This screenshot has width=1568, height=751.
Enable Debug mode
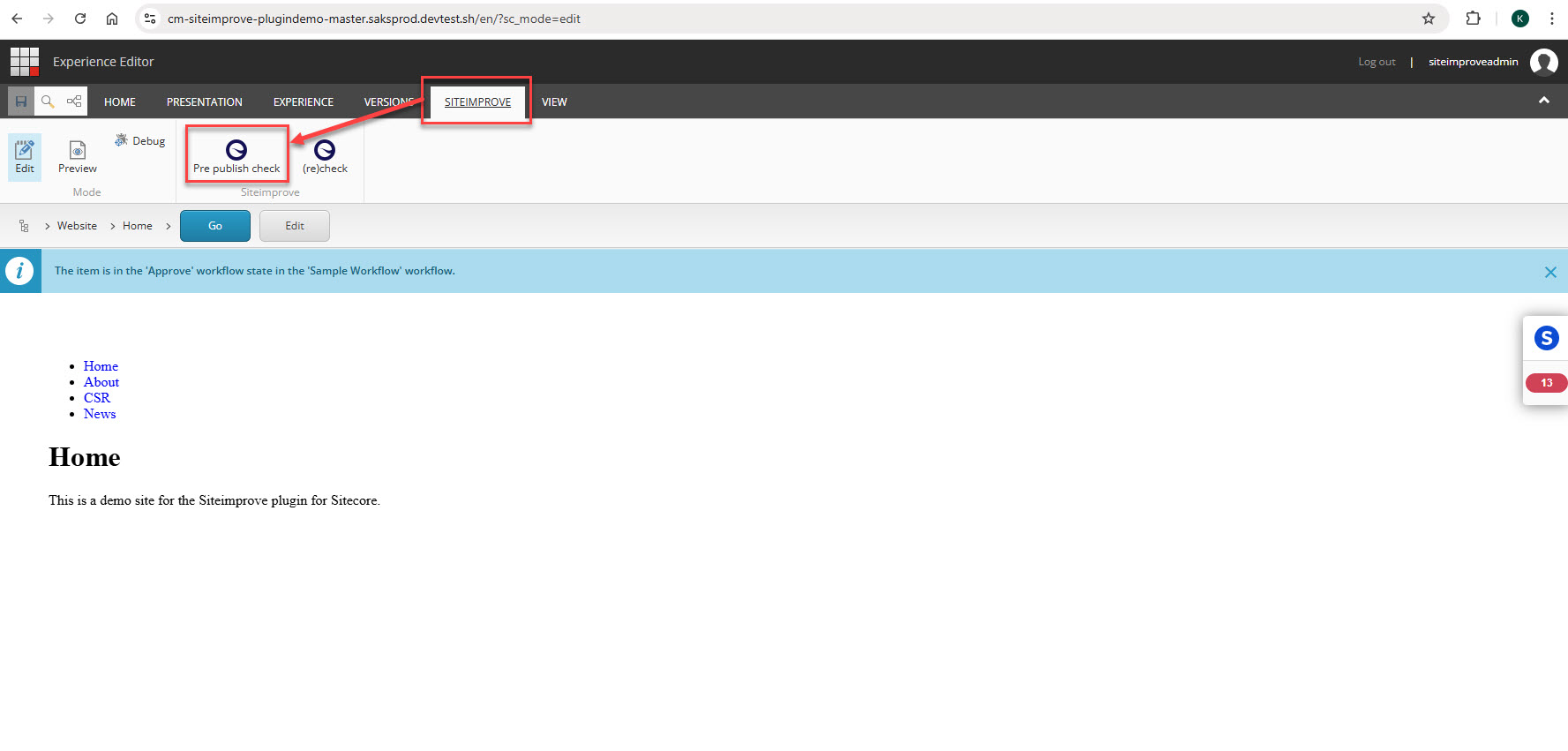click(x=140, y=141)
